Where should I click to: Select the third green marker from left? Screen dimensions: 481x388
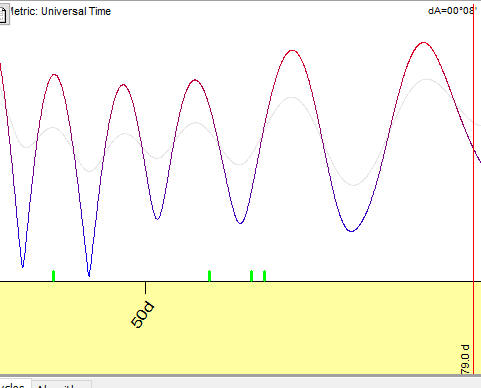(x=251, y=276)
